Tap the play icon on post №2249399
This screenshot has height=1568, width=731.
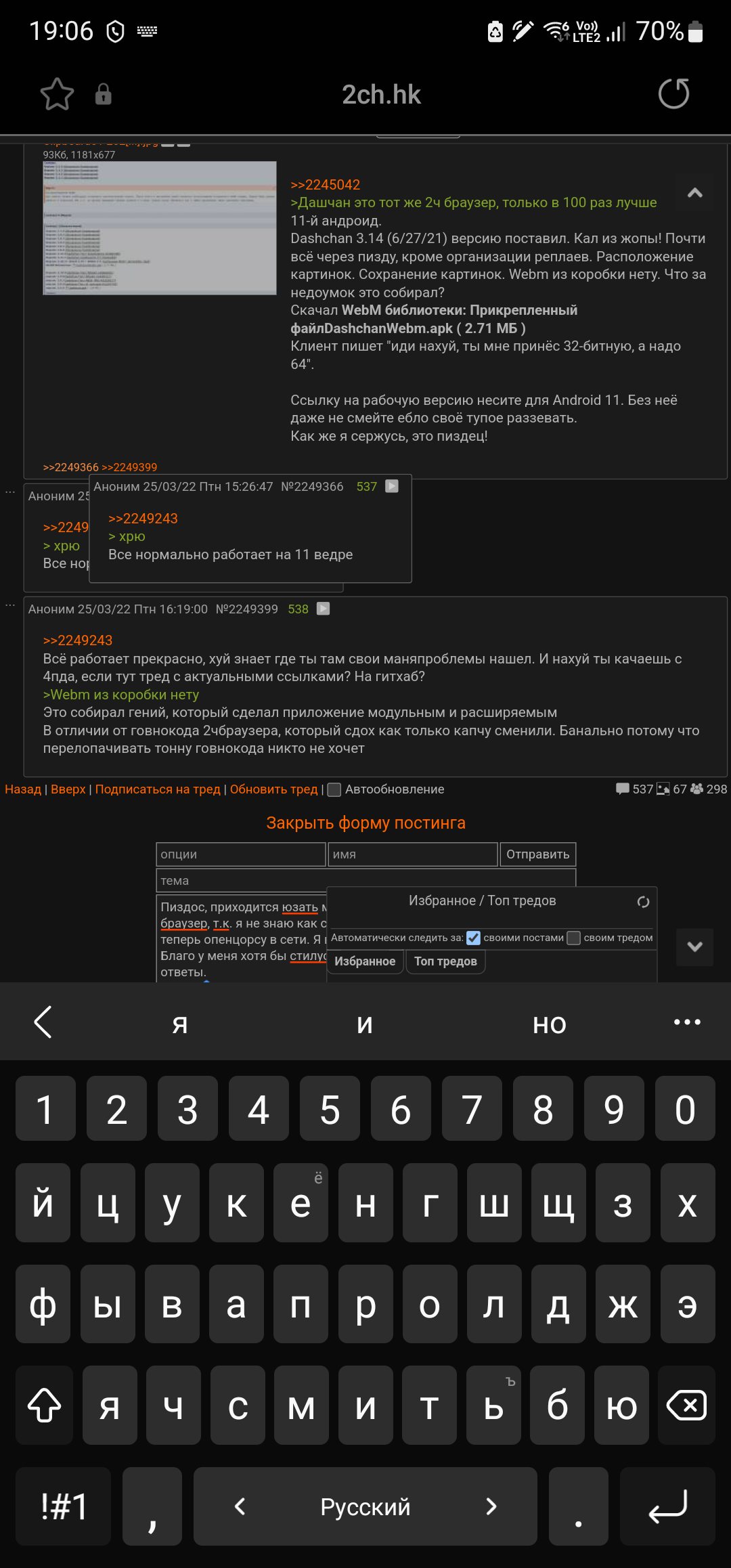(x=324, y=609)
